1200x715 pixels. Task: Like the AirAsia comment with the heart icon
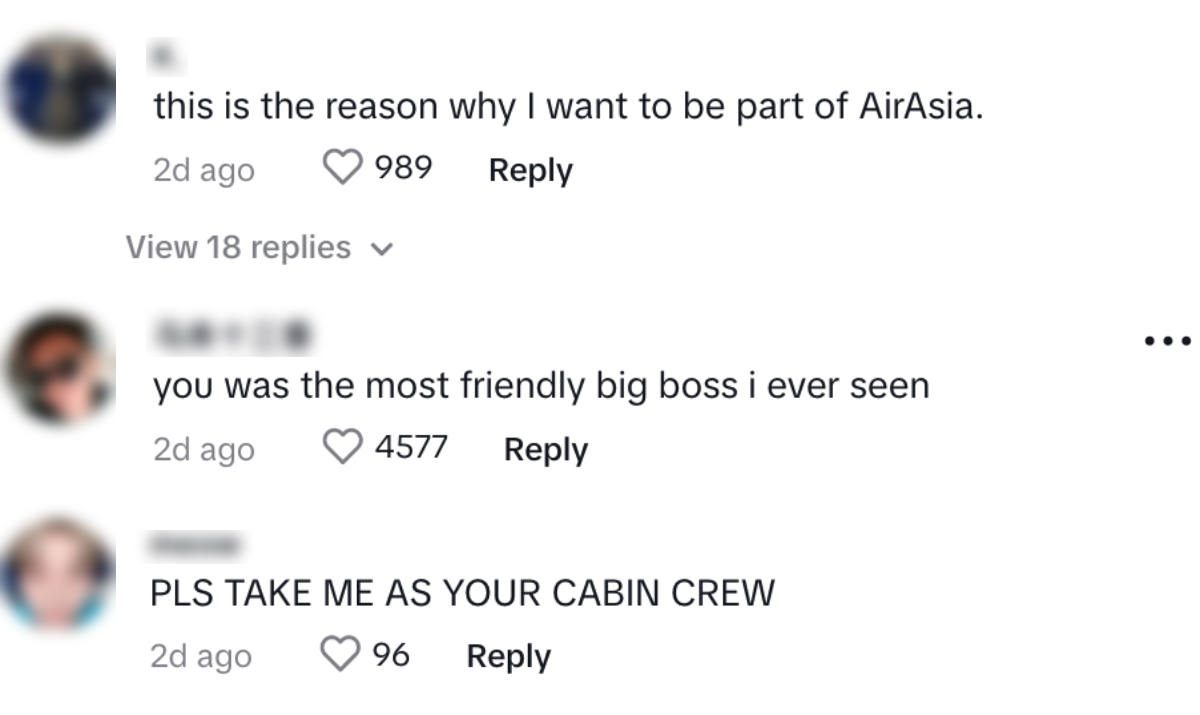(x=343, y=170)
